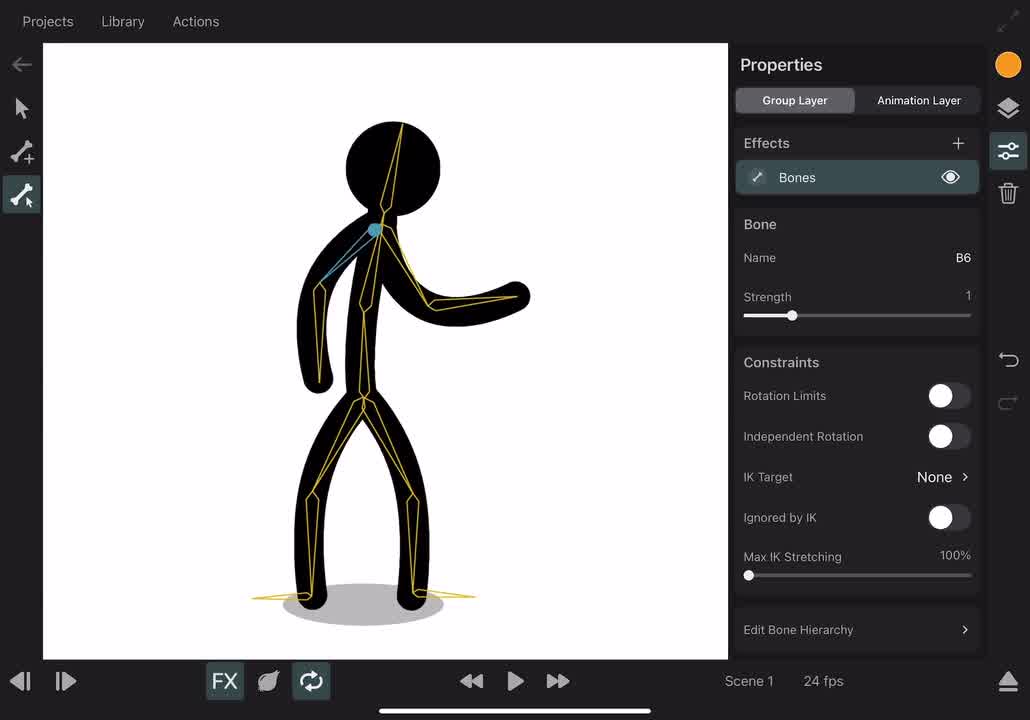1030x720 pixels.
Task: Open the IK Target None selector
Action: tap(942, 477)
